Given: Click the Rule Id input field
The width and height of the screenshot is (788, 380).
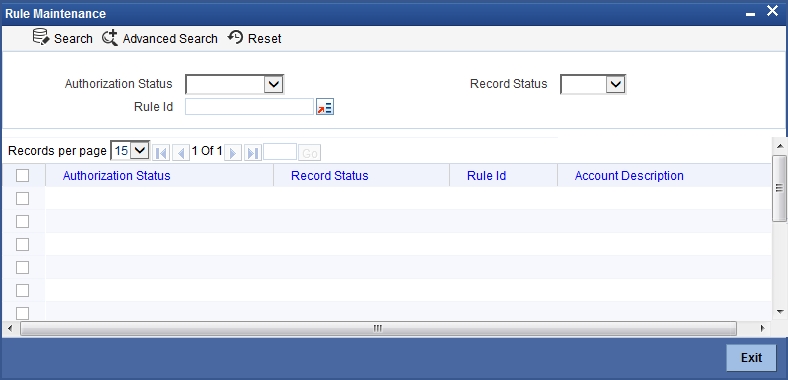Looking at the screenshot, I should (250, 107).
